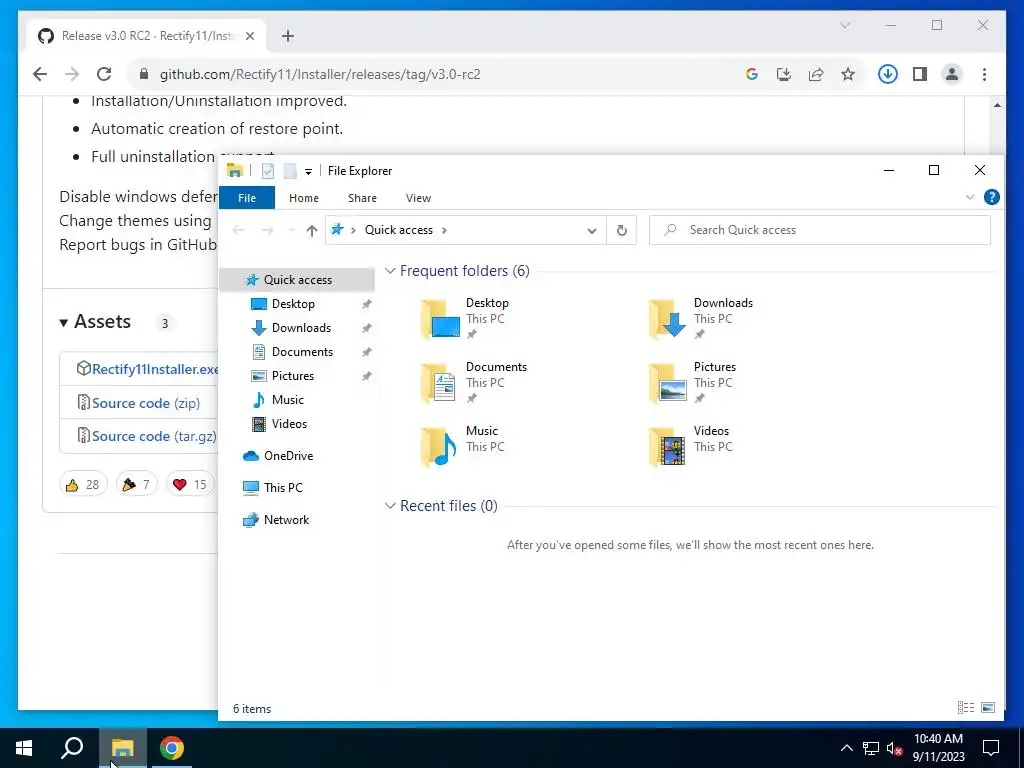Select the Music frequent folder icon
This screenshot has height=768, width=1024.
pyautogui.click(x=440, y=447)
